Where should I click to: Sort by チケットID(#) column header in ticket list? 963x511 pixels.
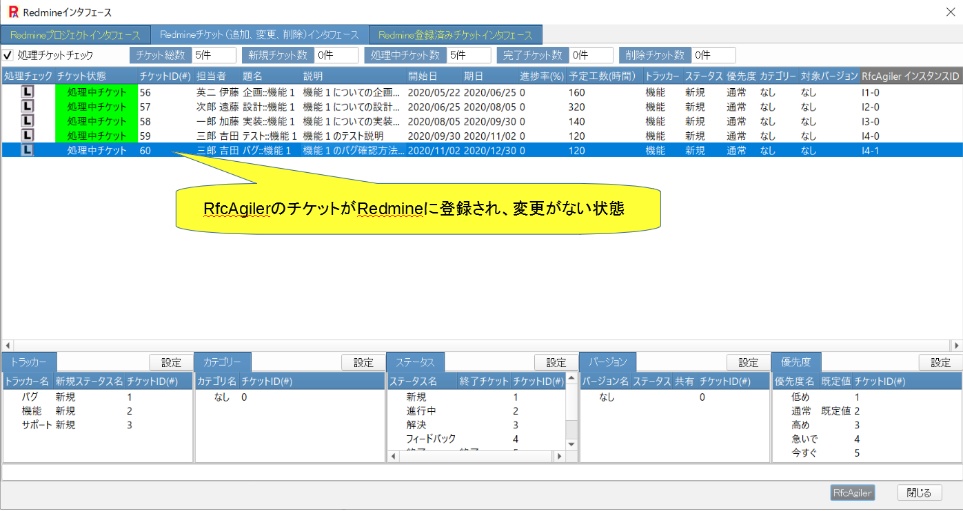(x=165, y=77)
